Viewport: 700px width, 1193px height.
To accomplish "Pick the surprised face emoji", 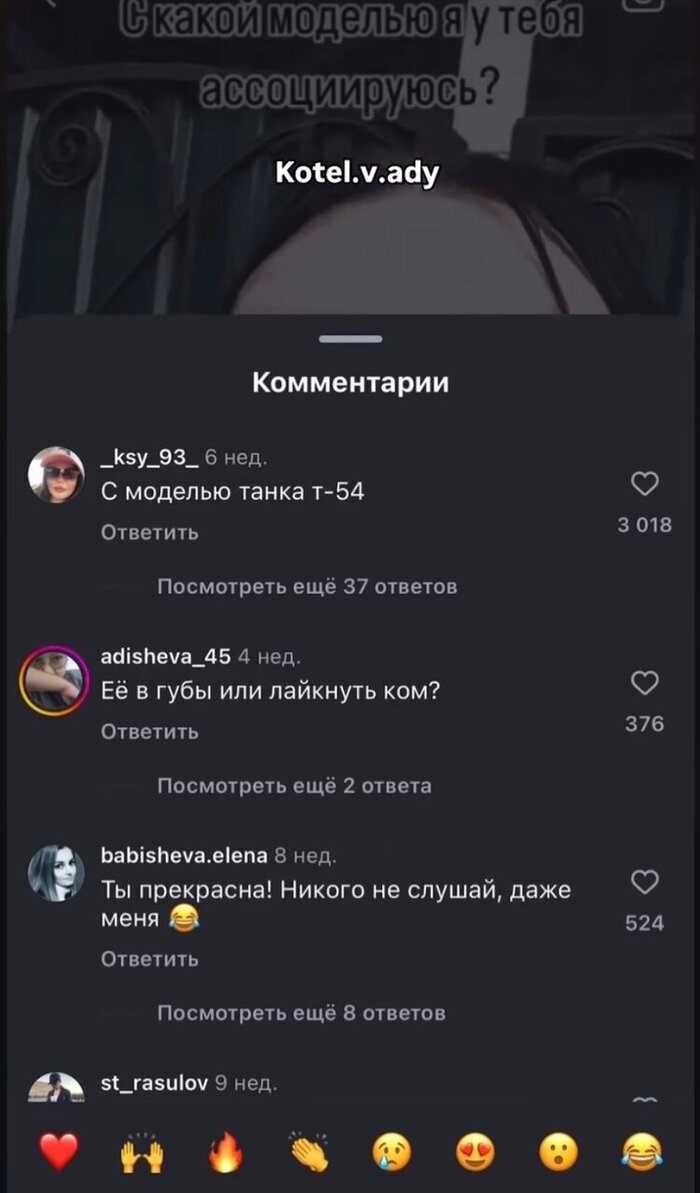I will click(558, 1152).
